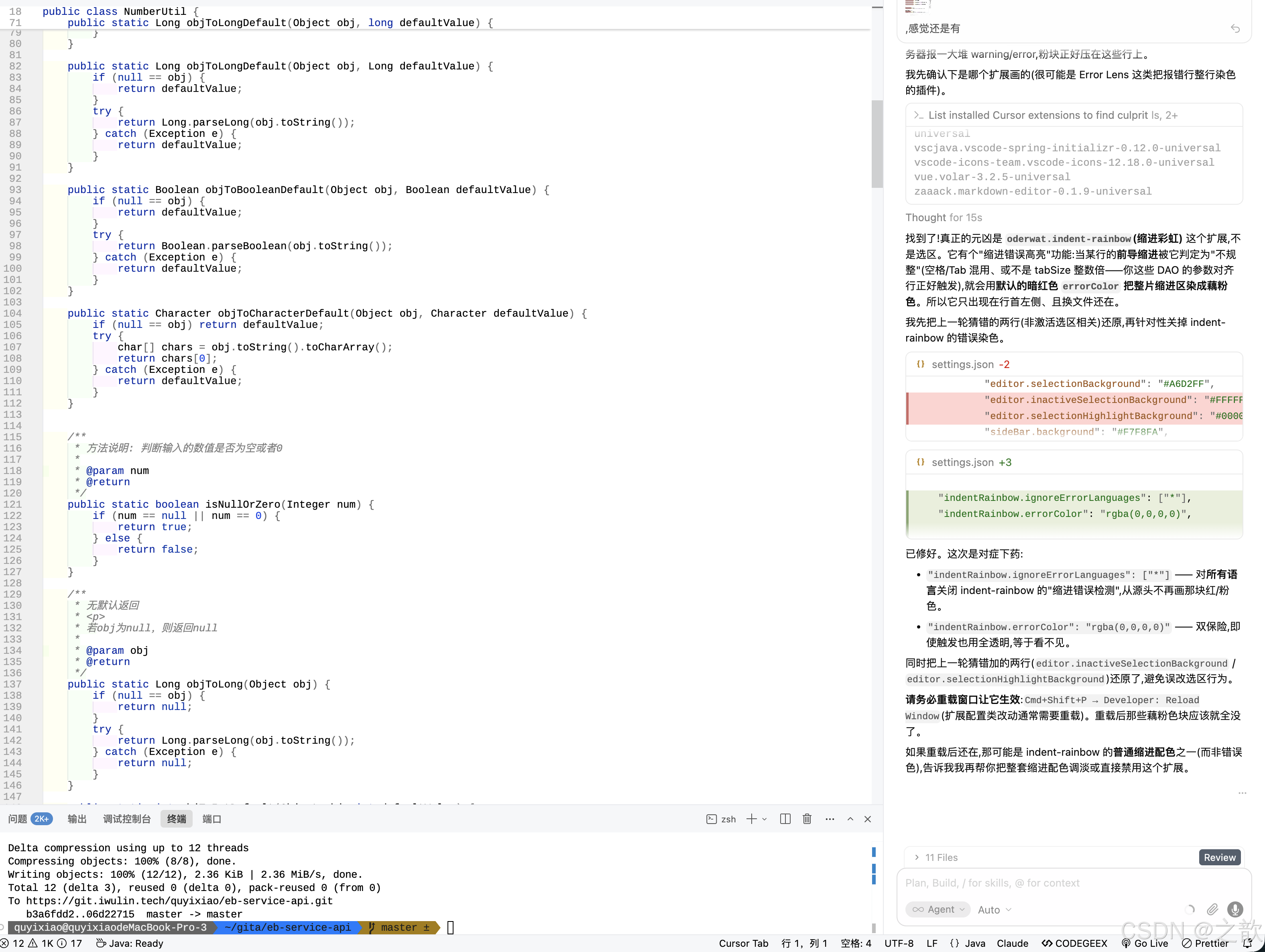The image size is (1265, 952).
Task: Split the terminal panel
Action: (785, 819)
